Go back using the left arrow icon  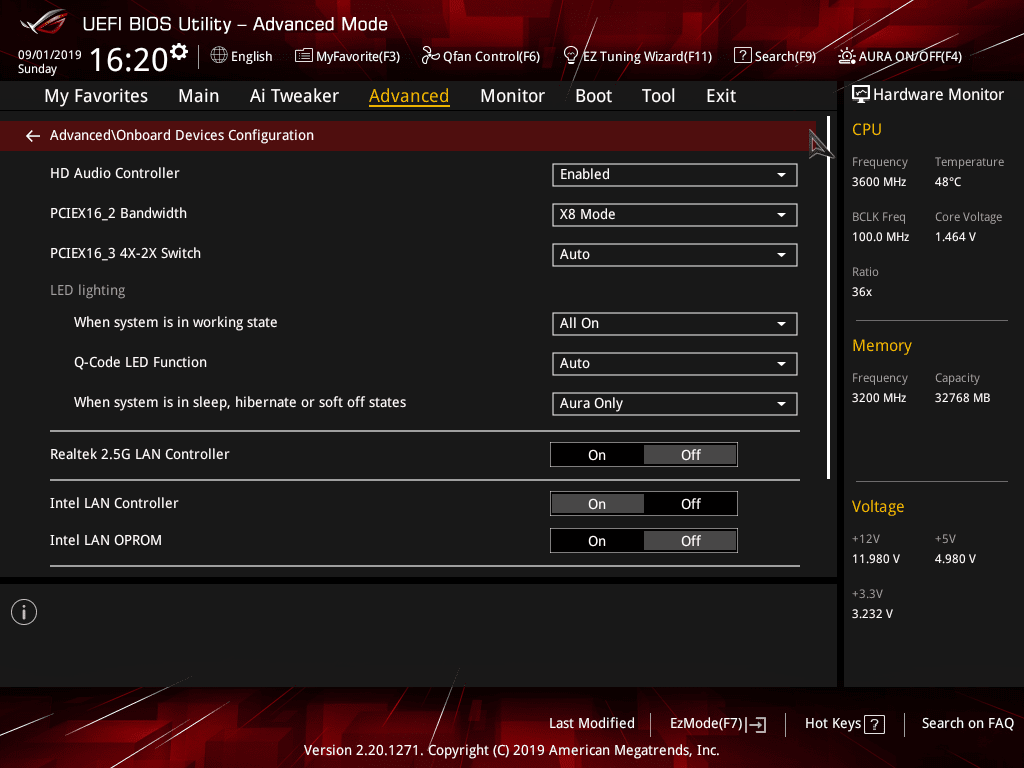[33, 135]
